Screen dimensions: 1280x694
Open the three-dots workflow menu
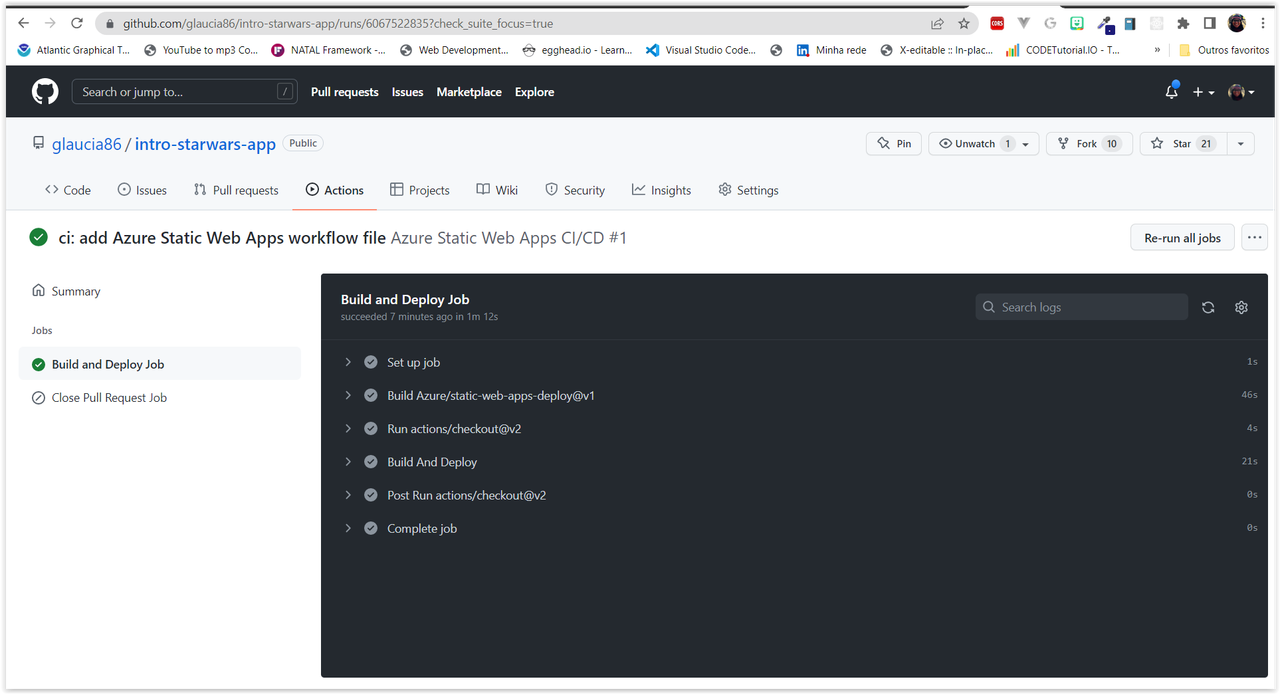1254,238
